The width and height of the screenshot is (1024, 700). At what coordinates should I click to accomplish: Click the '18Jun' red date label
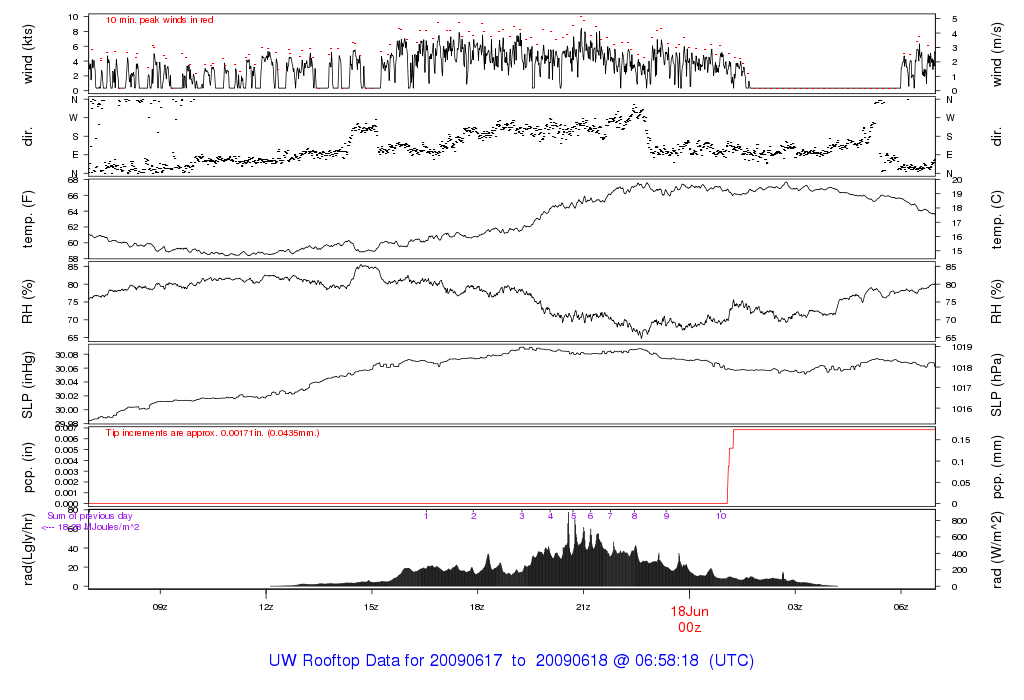[x=689, y=612]
